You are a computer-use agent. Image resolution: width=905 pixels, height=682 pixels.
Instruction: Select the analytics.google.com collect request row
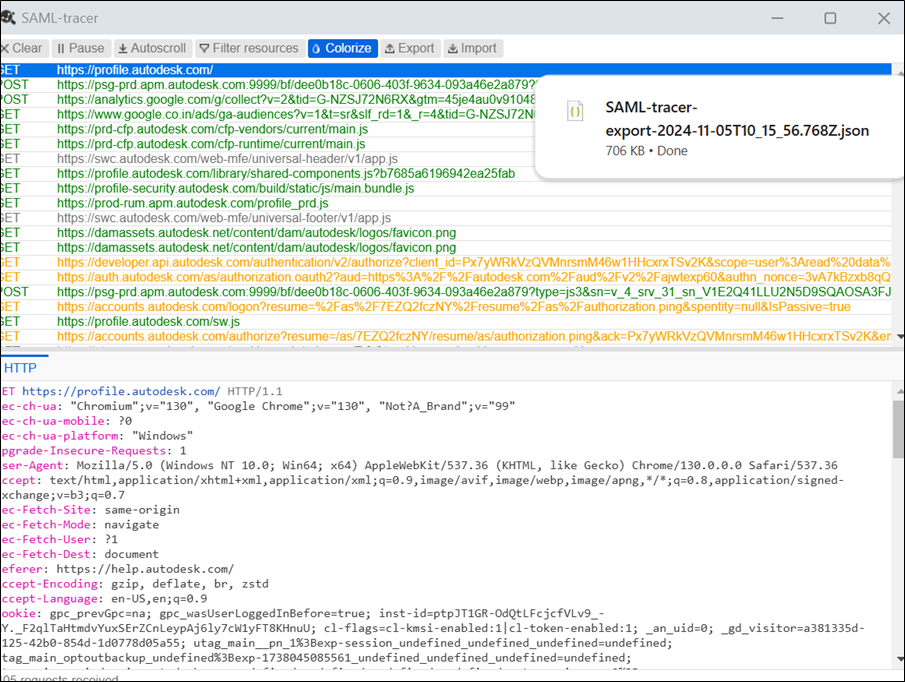268,99
